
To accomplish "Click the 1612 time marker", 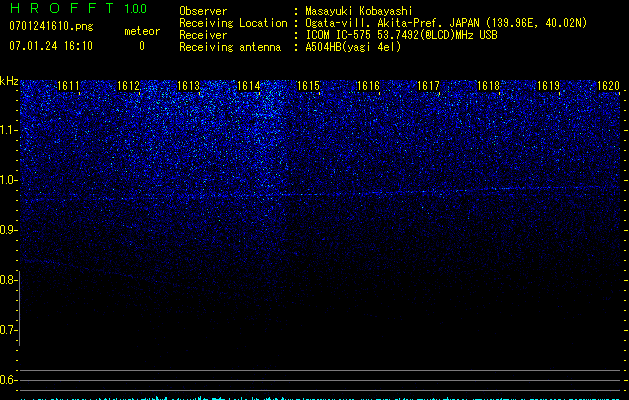I will [x=128, y=86].
